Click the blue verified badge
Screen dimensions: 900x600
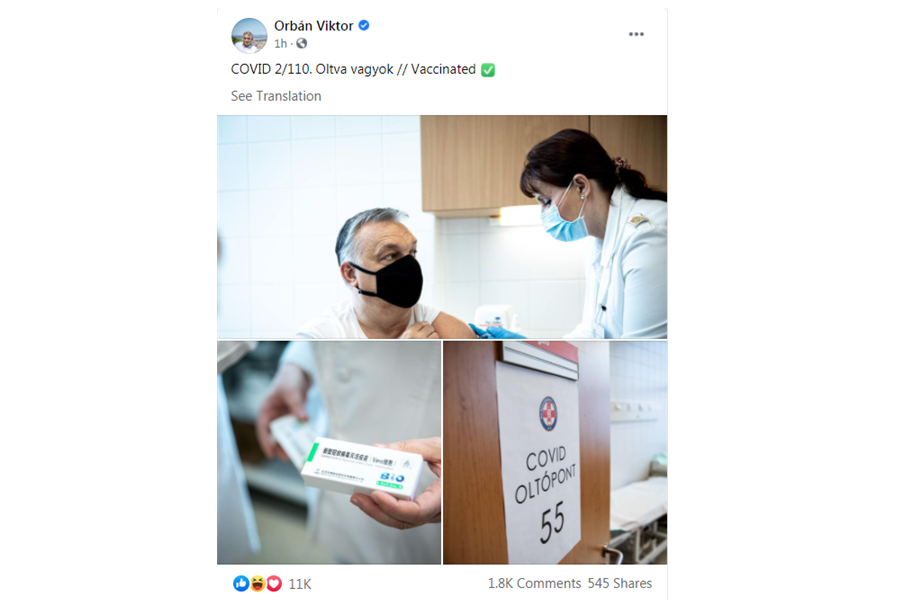point(364,25)
